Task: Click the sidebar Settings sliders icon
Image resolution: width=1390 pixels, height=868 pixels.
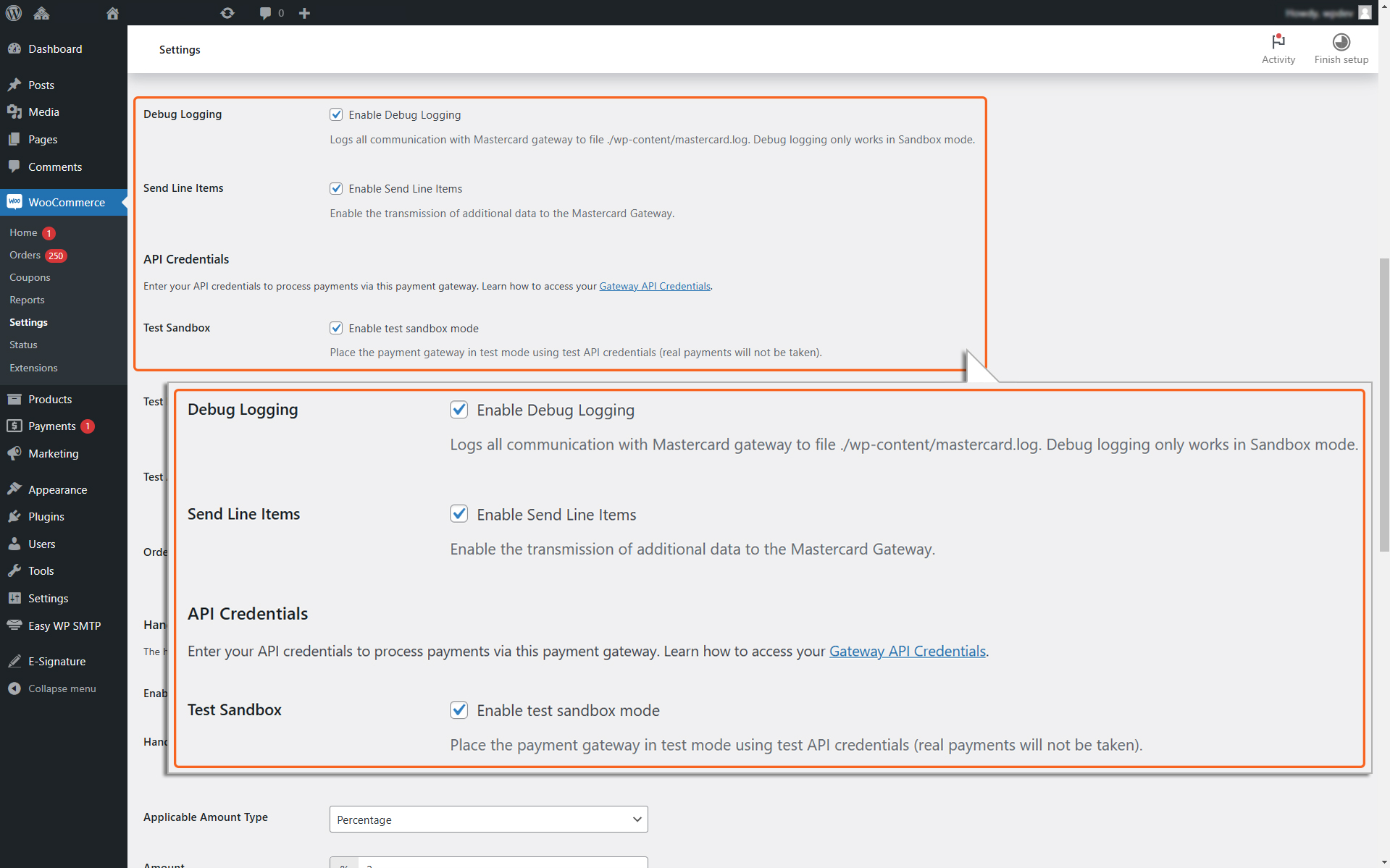Action: tap(14, 598)
